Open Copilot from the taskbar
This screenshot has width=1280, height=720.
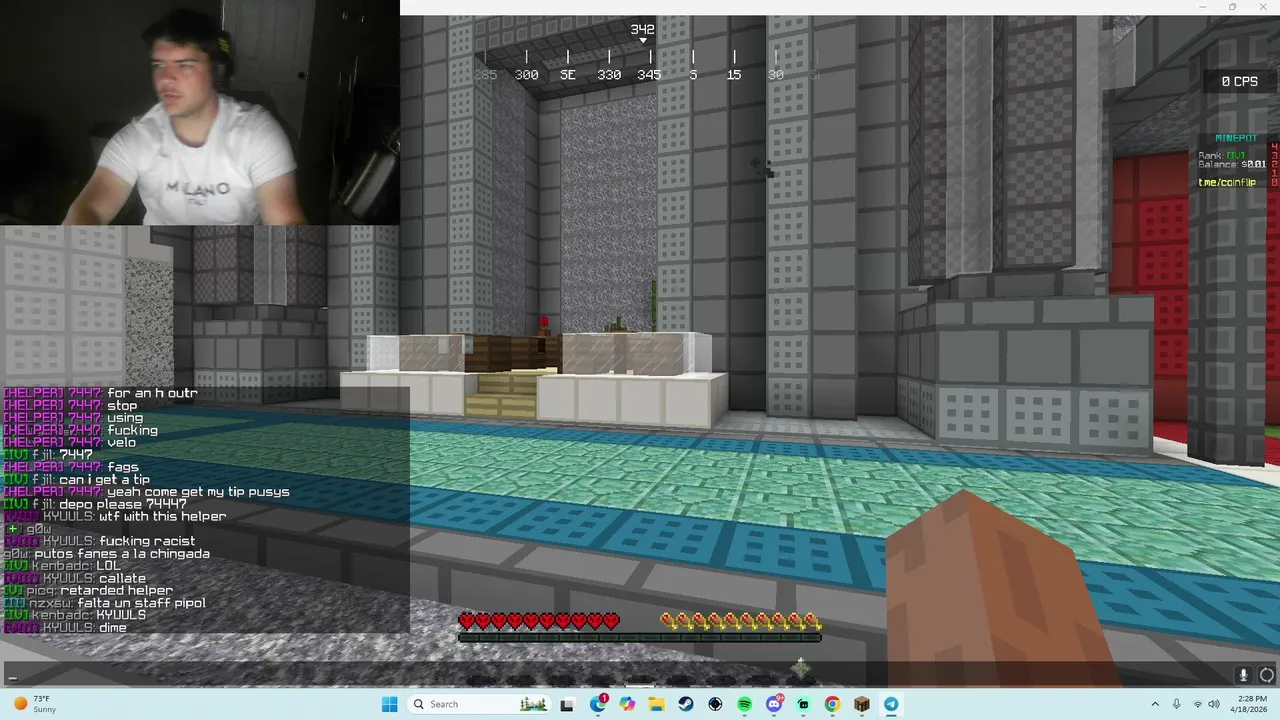(627, 704)
